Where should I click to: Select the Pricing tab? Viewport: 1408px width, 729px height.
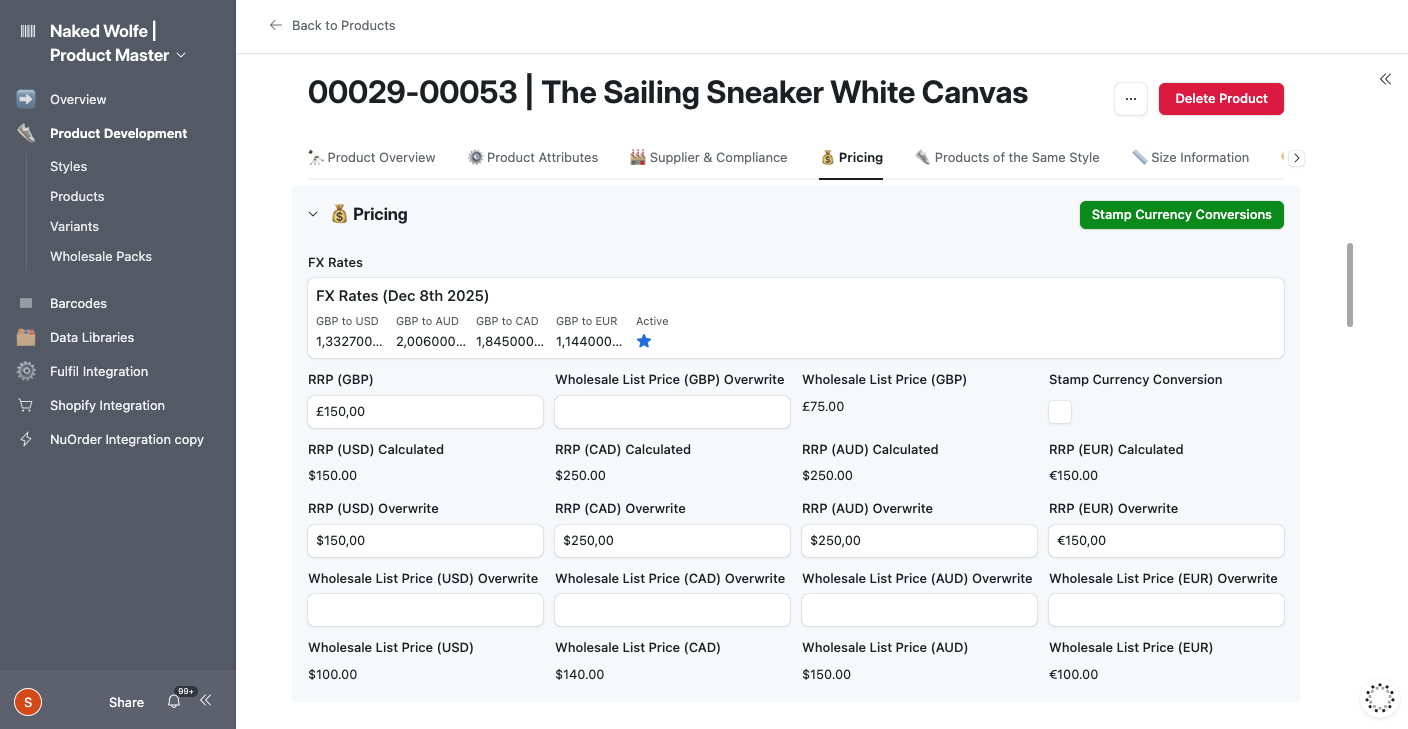click(851, 157)
